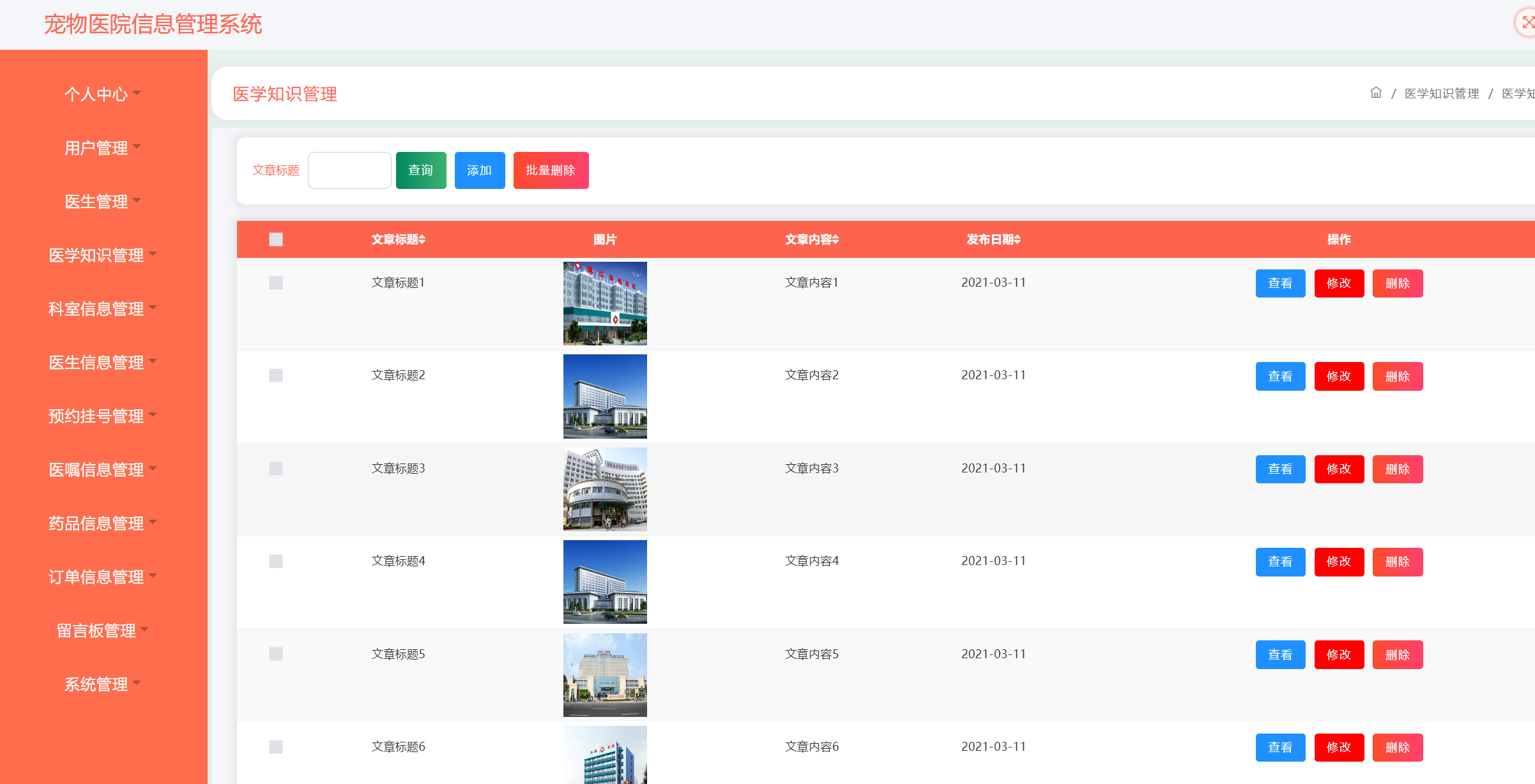This screenshot has height=784, width=1535.
Task: Click the blue 添加 button
Action: [479, 170]
